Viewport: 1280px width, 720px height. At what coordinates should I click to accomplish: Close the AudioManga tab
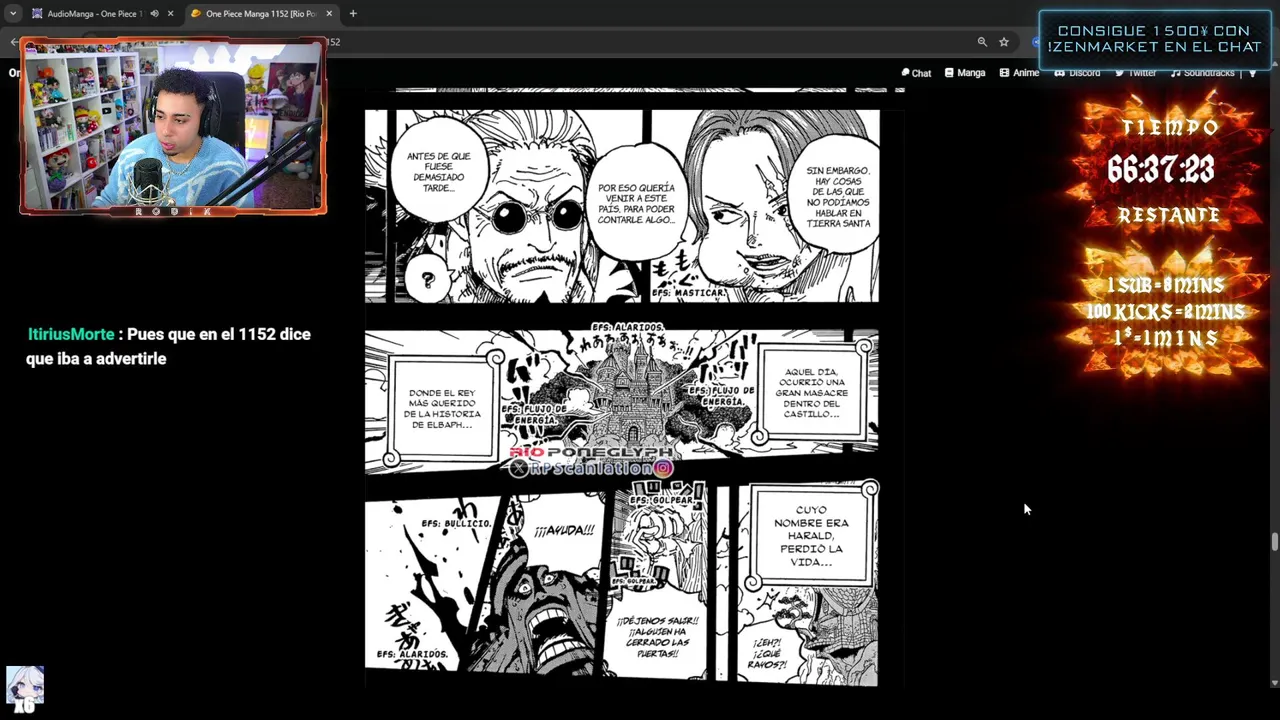coord(170,14)
